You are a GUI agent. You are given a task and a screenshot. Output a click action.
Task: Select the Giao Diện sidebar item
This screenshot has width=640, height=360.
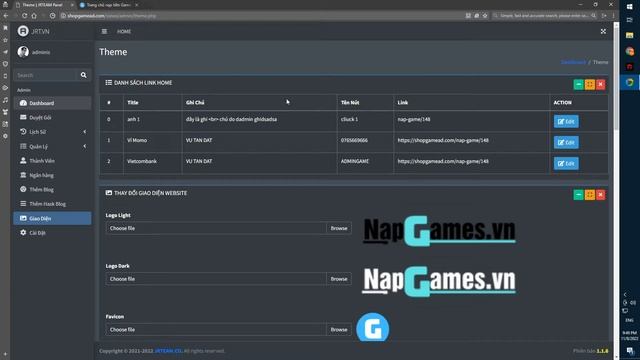click(x=52, y=218)
